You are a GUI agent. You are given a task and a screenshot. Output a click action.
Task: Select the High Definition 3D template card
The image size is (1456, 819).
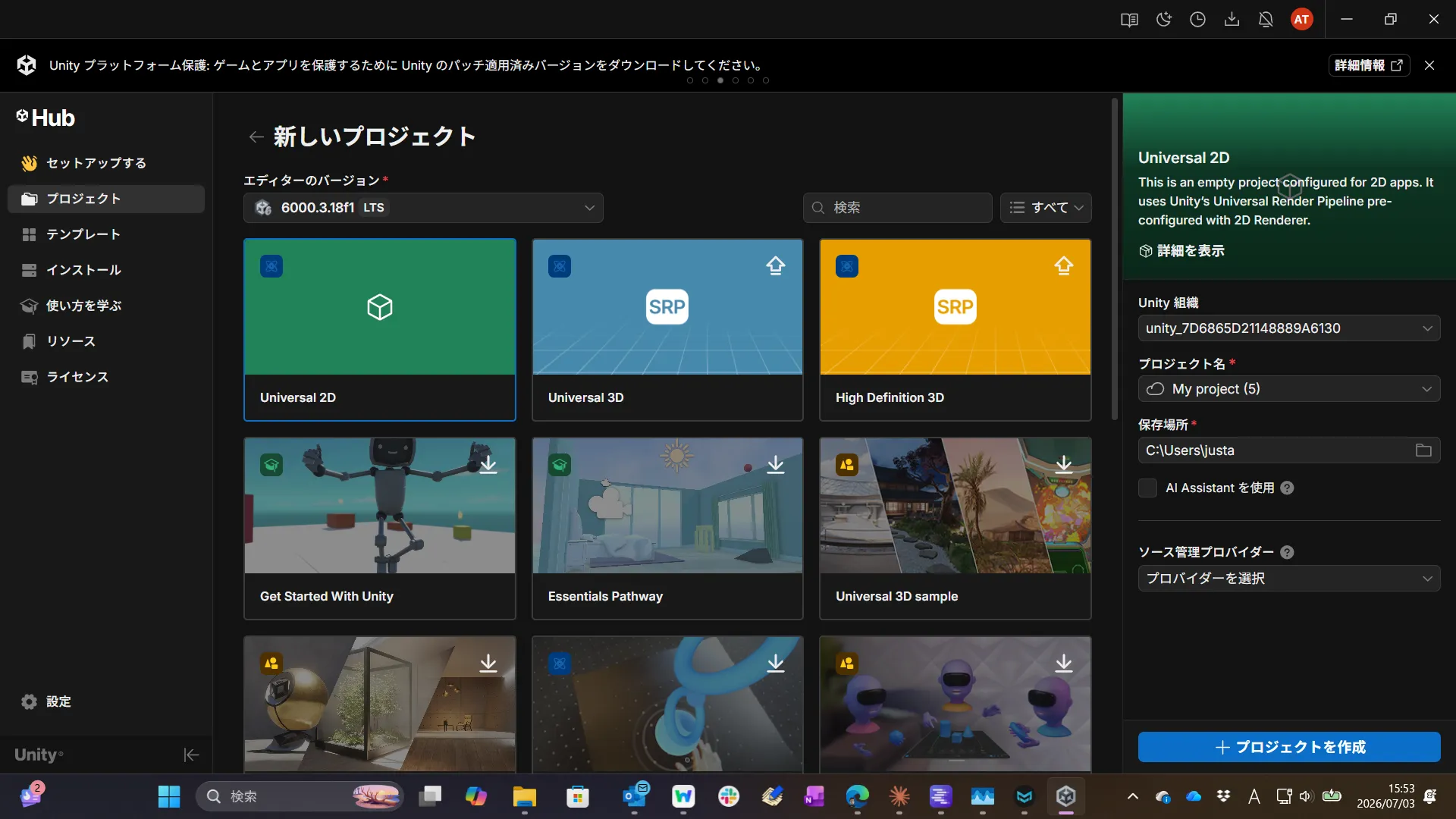(955, 330)
